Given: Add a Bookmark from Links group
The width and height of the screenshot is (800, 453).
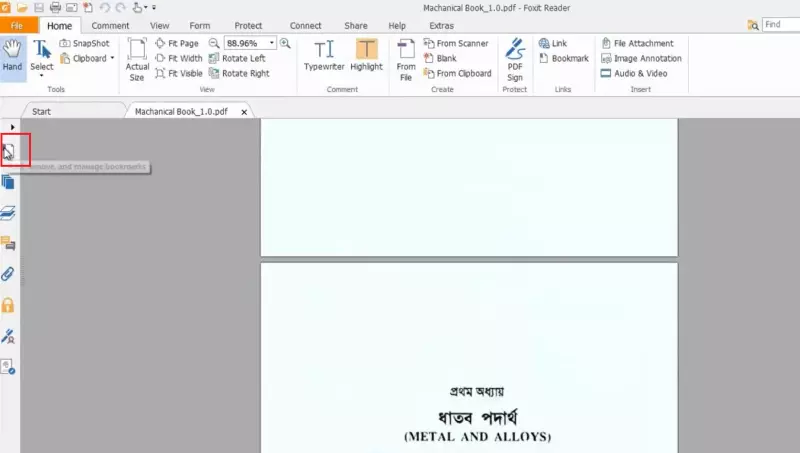Looking at the screenshot, I should click(564, 58).
